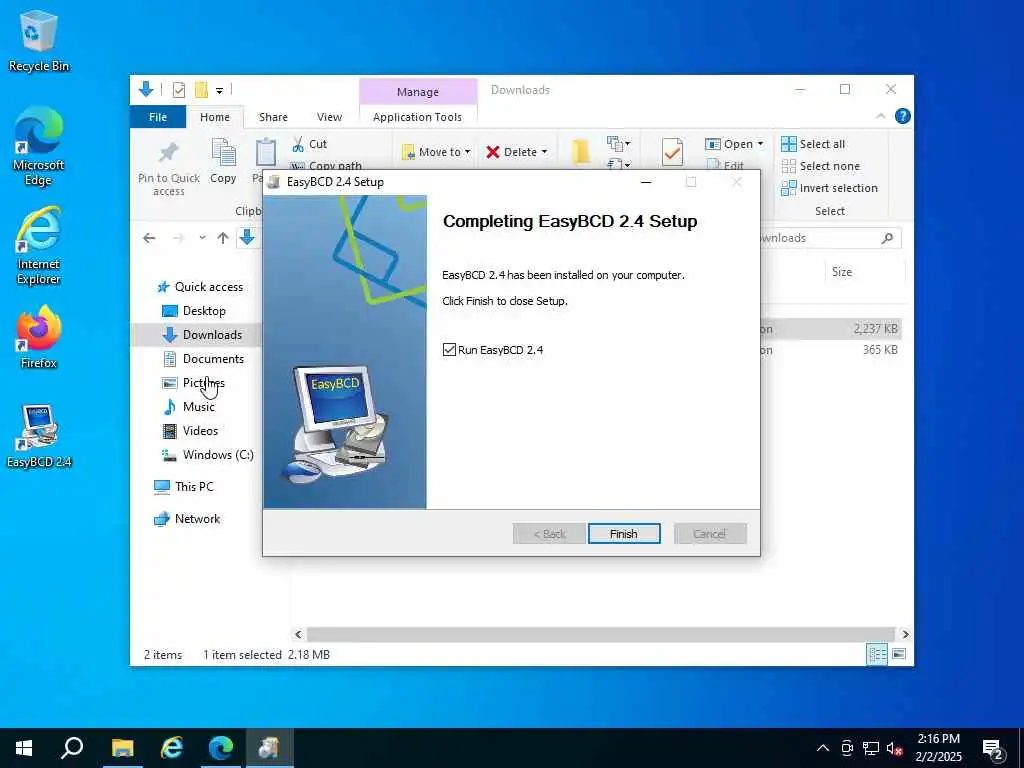
Task: Open Application Tools tab
Action: [417, 117]
